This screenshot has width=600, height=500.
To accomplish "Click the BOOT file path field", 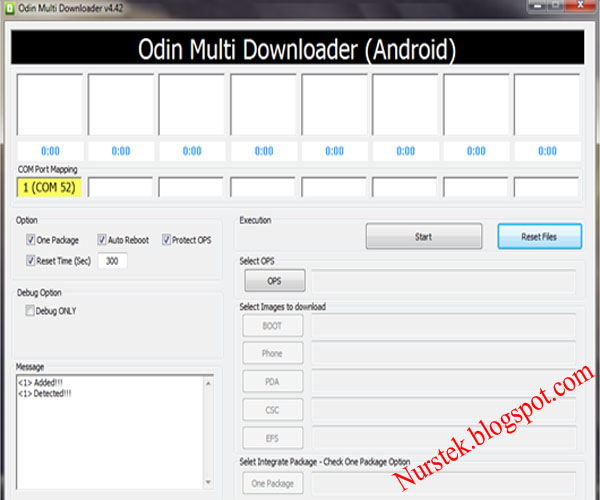I will pos(443,326).
